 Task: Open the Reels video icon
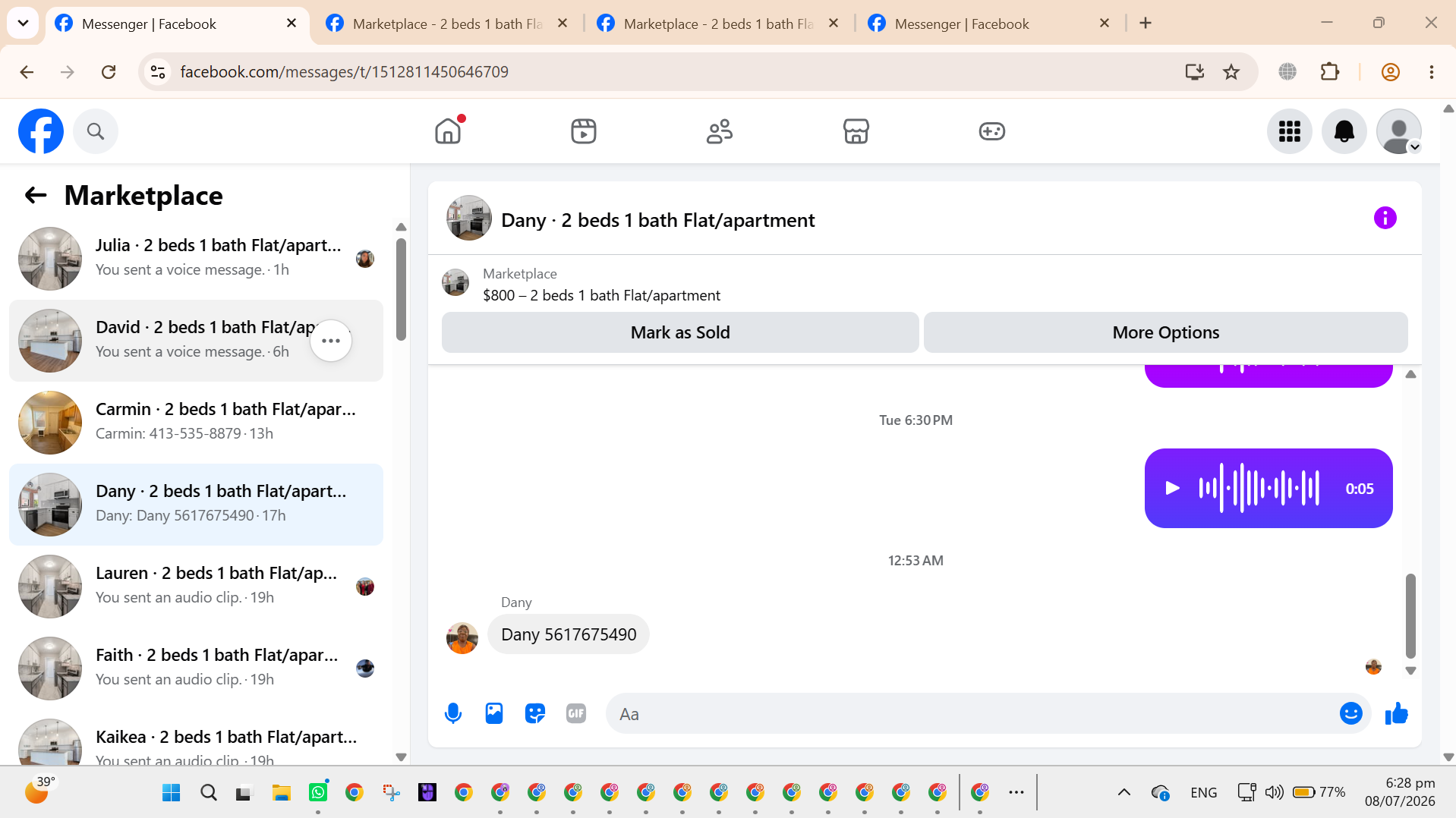click(584, 131)
